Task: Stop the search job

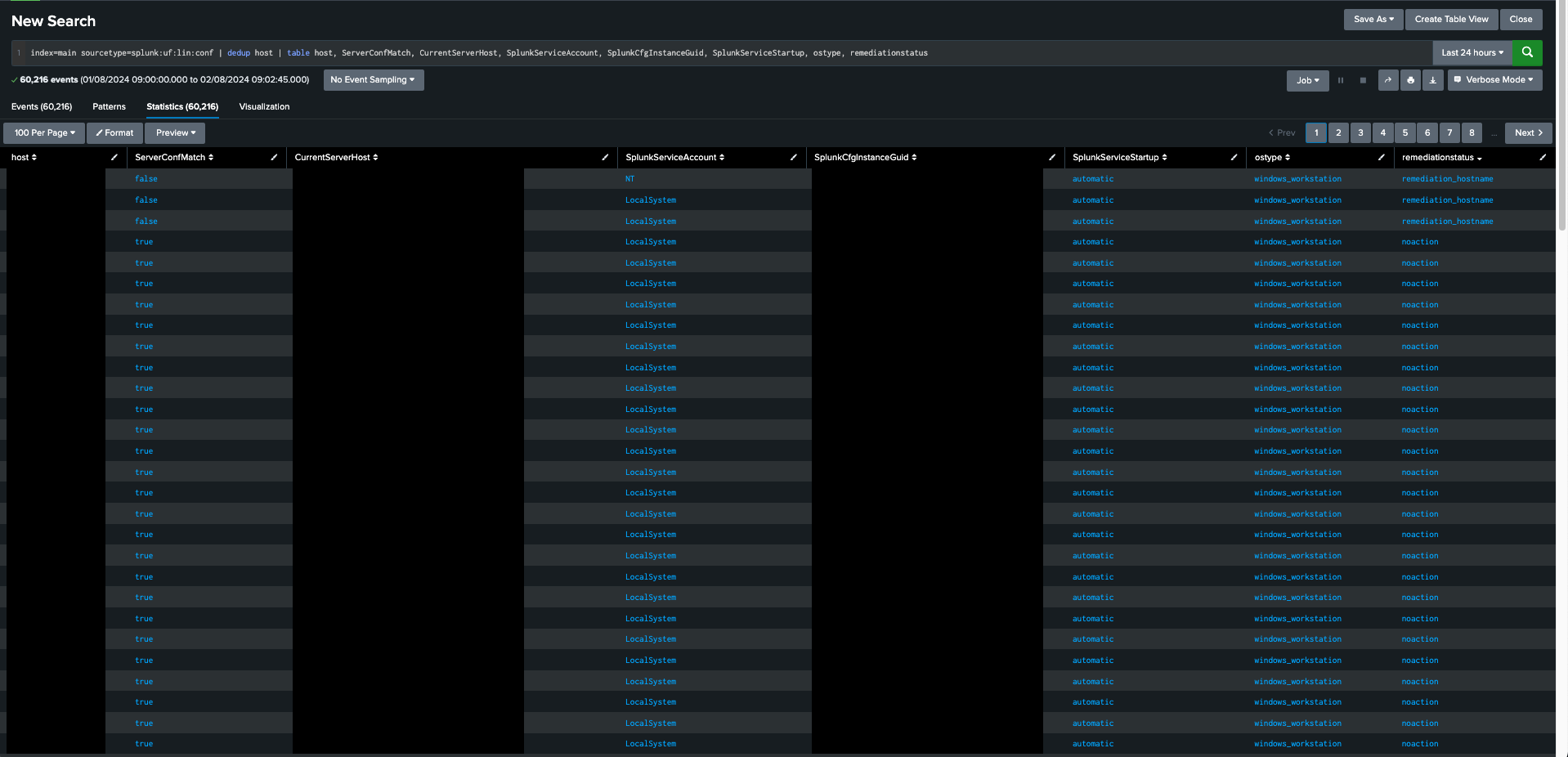Action: point(1363,80)
